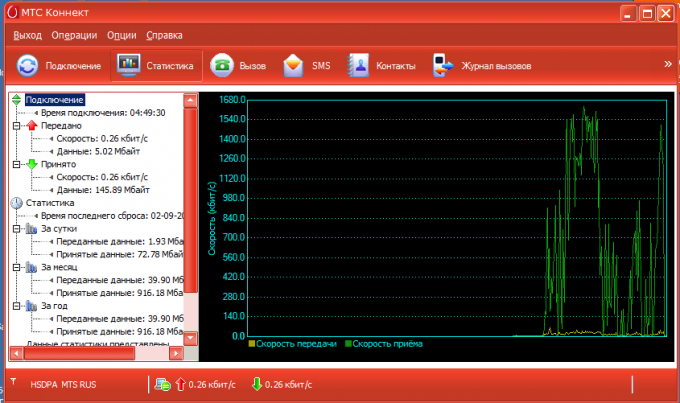The image size is (680, 403).
Task: Click the green diamond icon beside Подключение
Action: pos(16,100)
